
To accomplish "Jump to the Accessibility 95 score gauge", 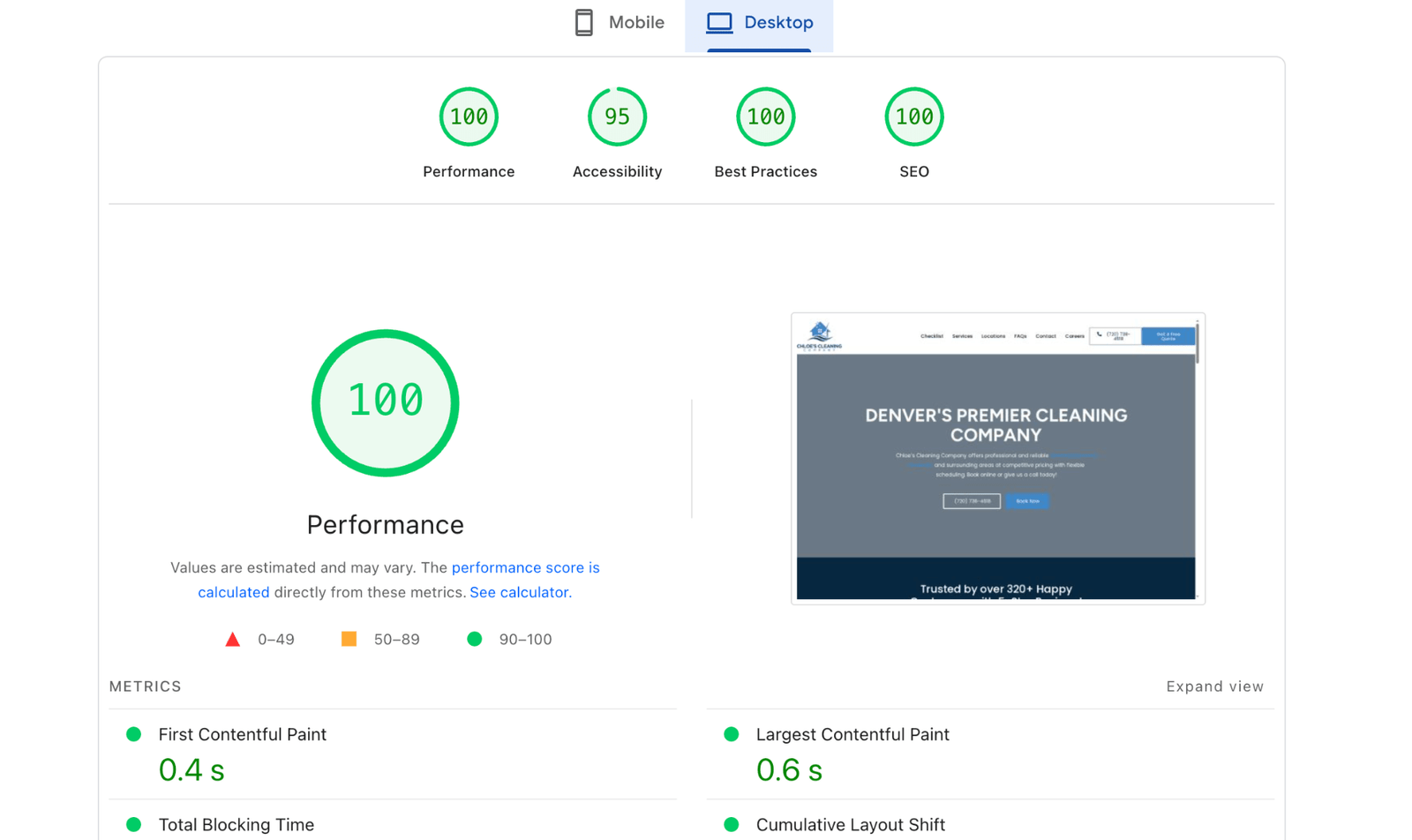I will pos(617,117).
